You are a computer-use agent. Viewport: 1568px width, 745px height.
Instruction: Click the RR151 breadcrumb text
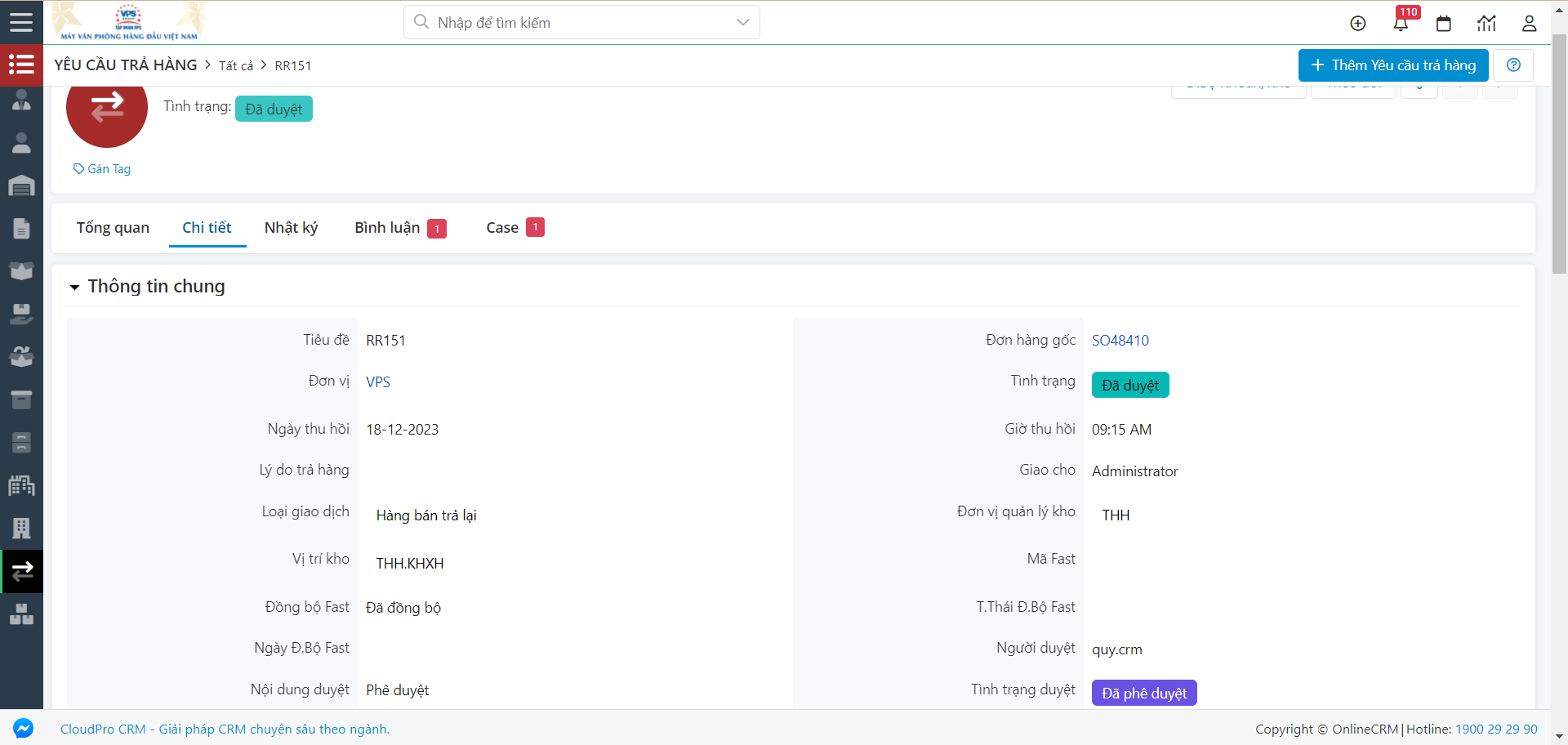(293, 66)
